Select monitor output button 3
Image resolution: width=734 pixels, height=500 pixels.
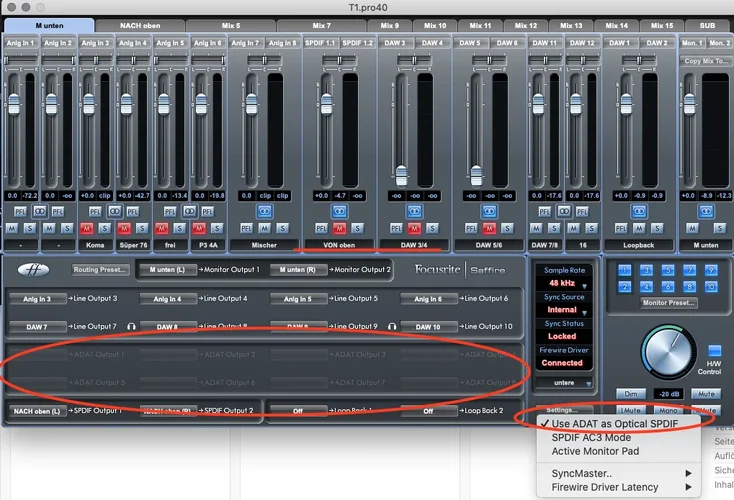(x=646, y=270)
